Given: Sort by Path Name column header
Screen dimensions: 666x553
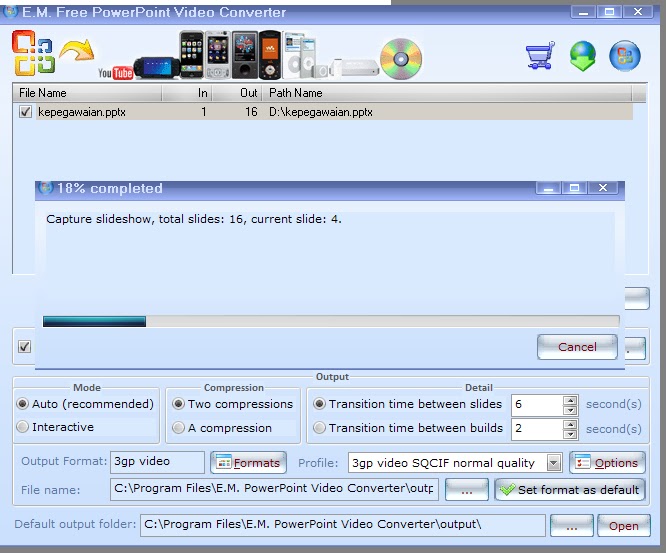Looking at the screenshot, I should pos(447,93).
